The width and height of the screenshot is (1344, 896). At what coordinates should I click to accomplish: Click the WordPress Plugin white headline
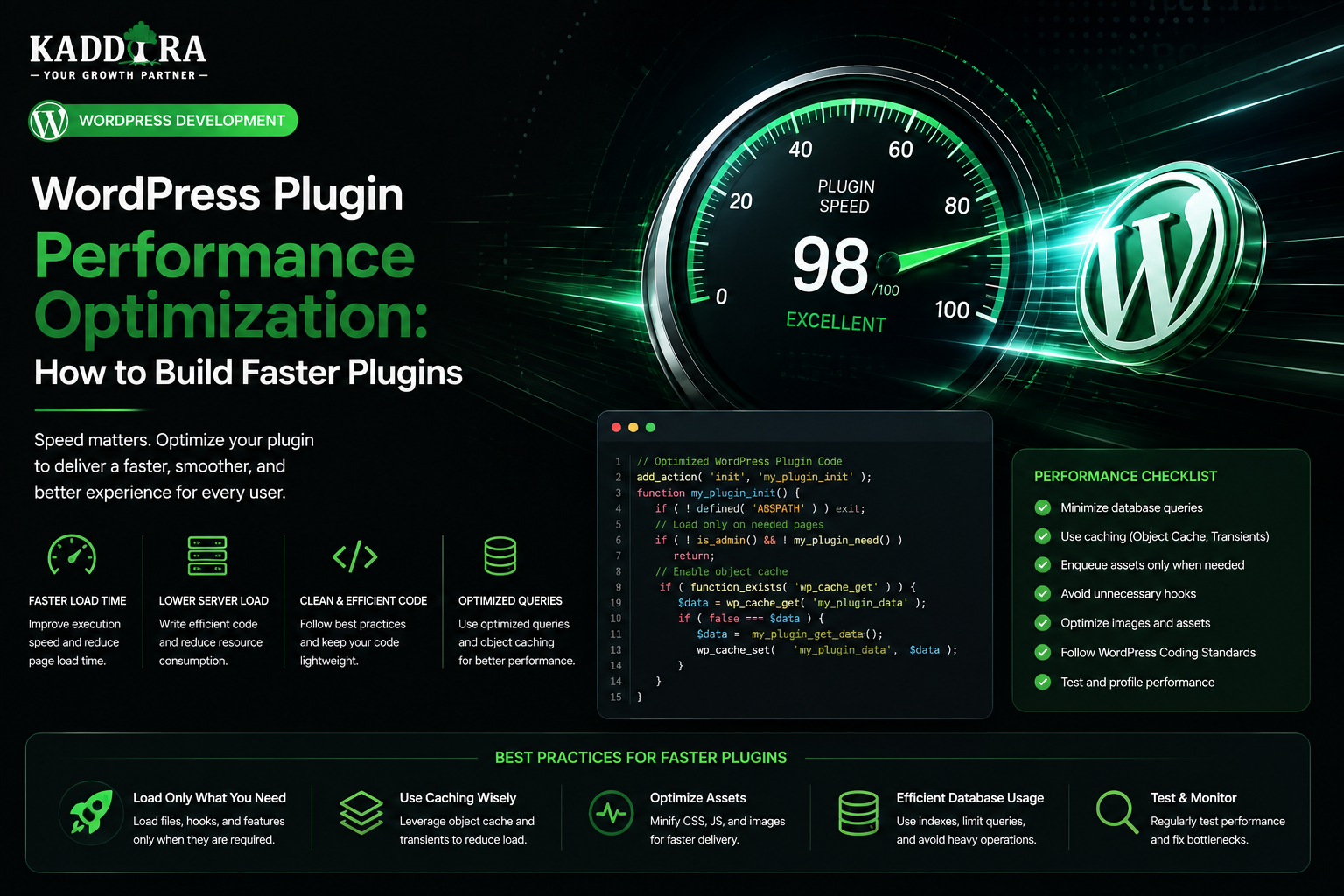pyautogui.click(x=218, y=194)
